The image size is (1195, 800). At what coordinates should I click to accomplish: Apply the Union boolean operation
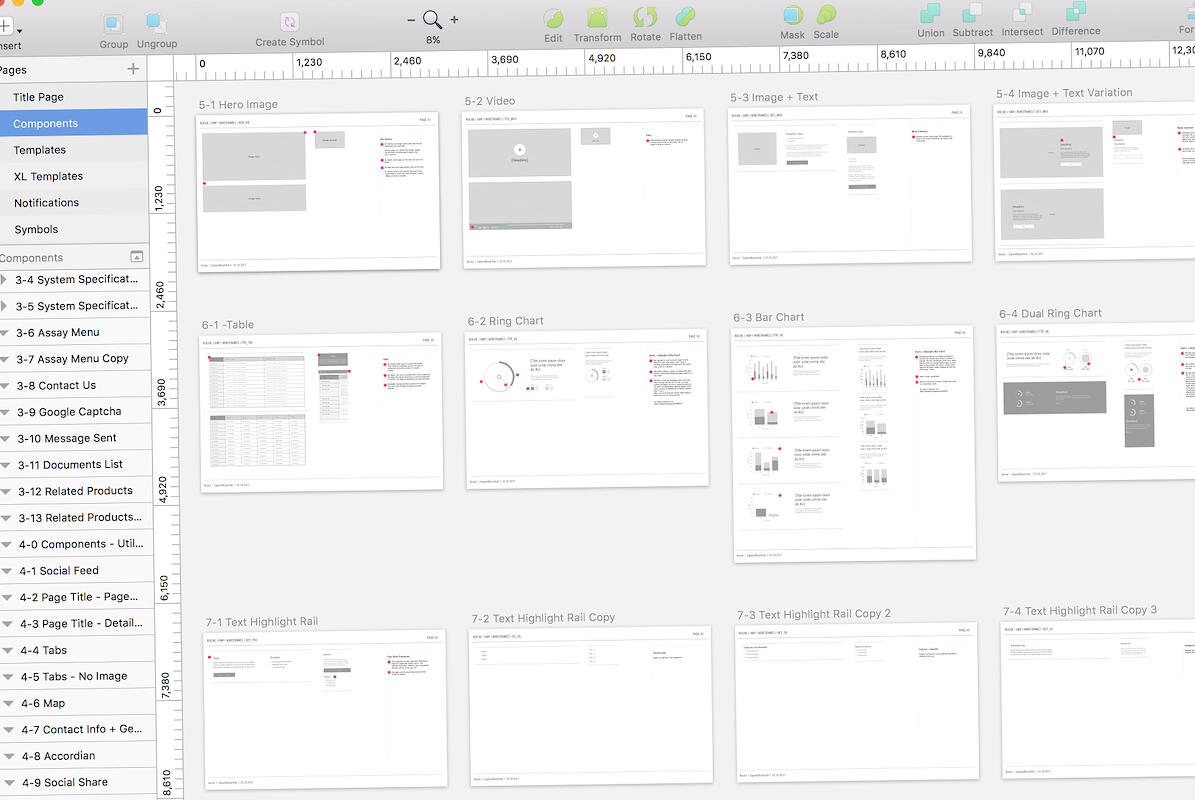[x=930, y=14]
